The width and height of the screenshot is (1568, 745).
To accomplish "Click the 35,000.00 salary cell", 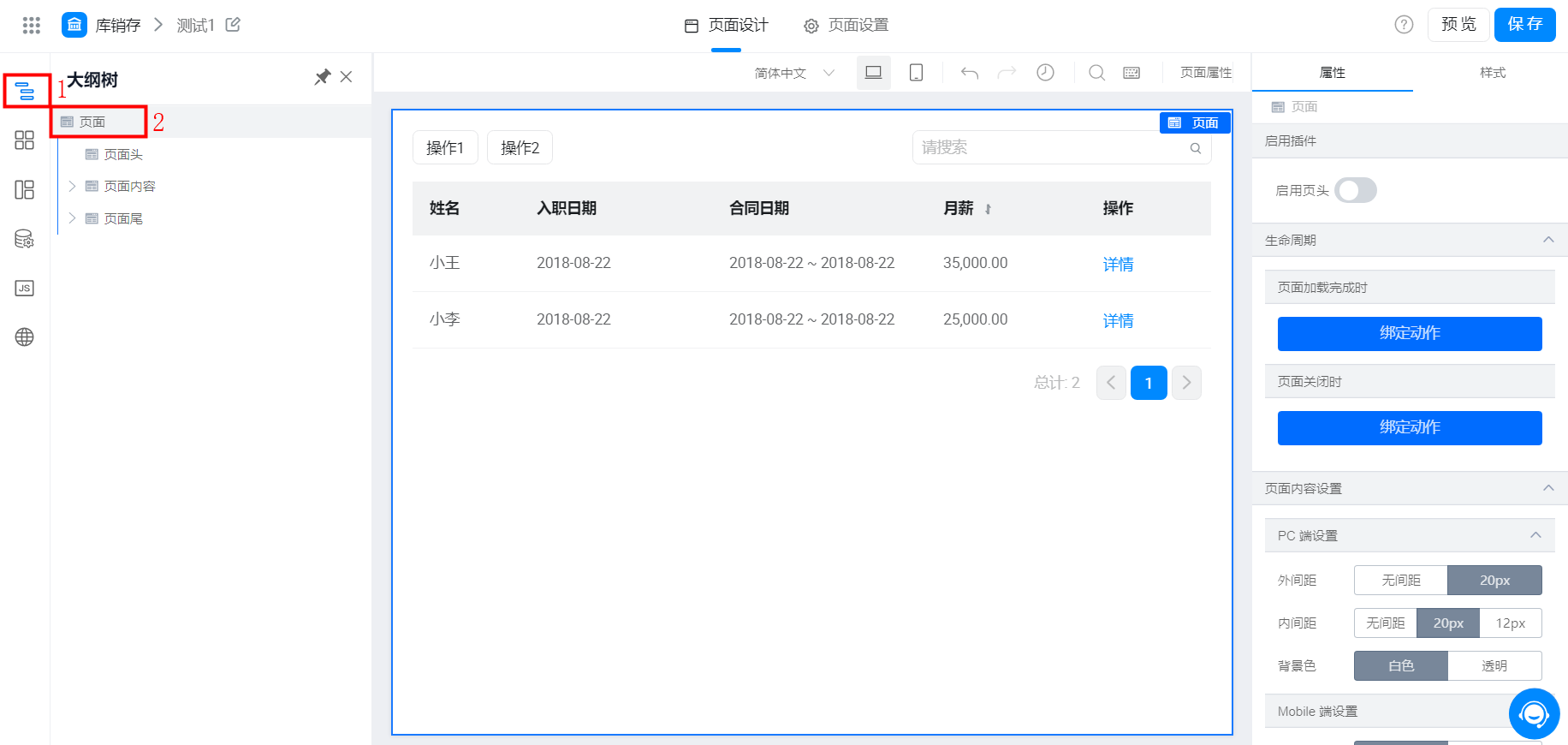I will tap(976, 263).
